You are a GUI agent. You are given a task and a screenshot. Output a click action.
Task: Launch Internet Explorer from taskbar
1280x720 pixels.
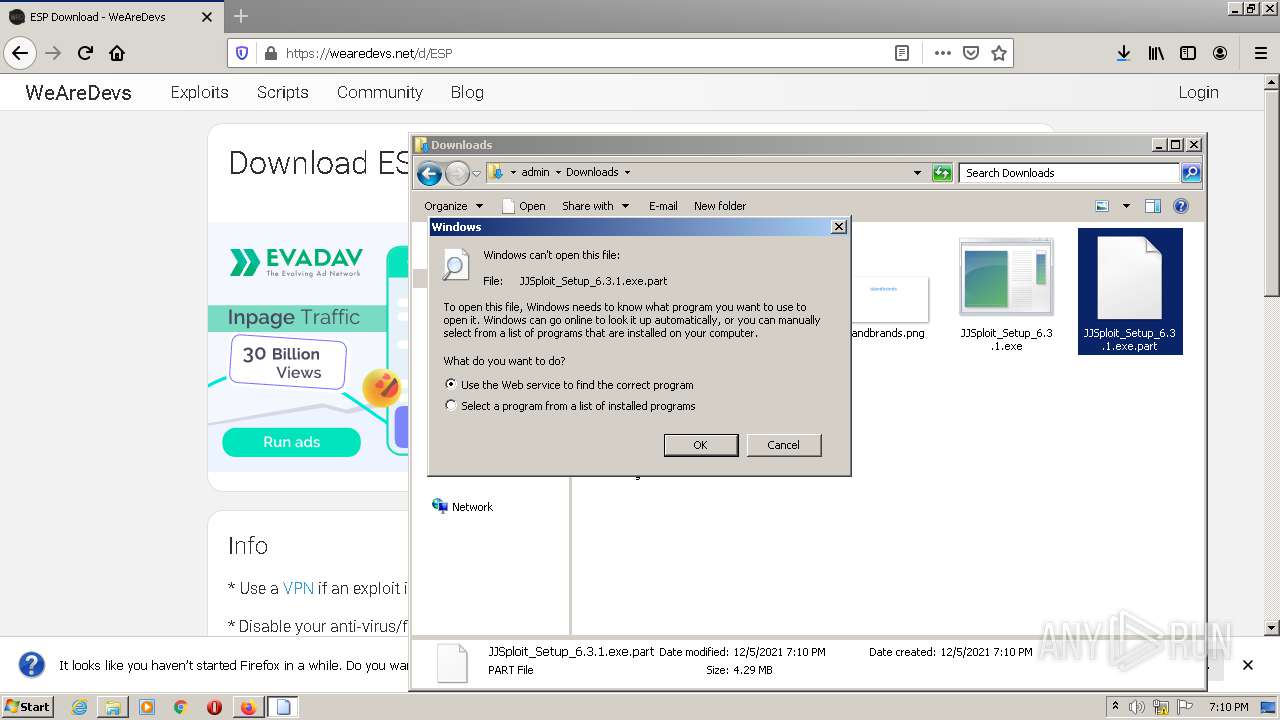tap(79, 707)
